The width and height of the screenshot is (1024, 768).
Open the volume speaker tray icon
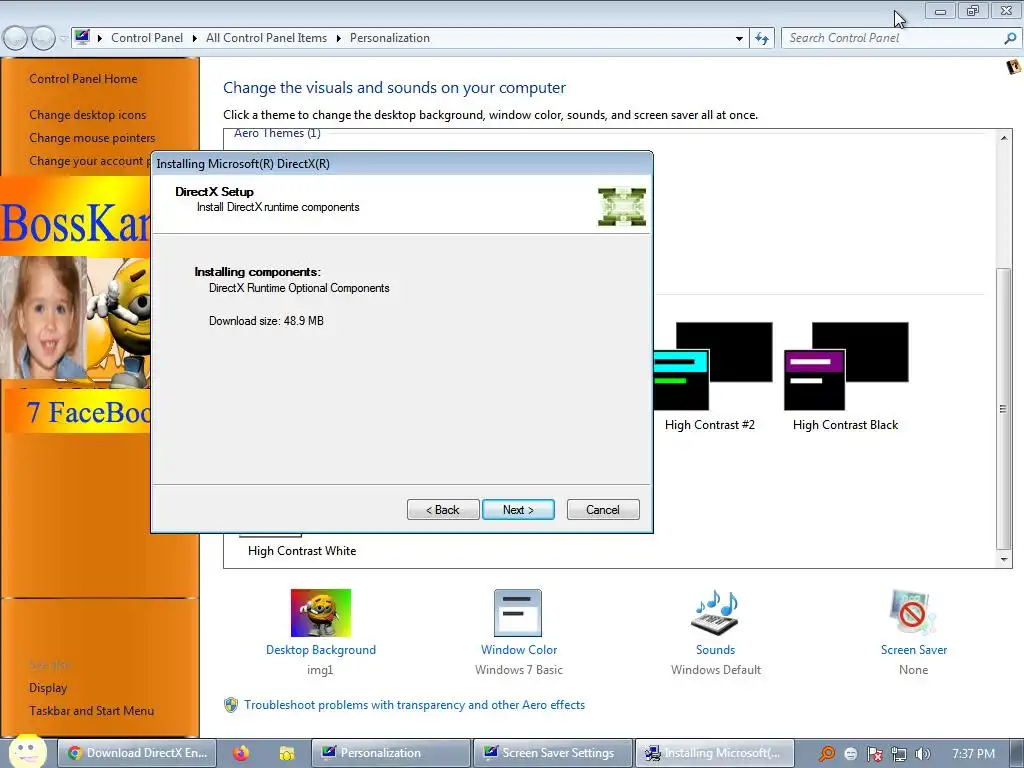pos(922,754)
